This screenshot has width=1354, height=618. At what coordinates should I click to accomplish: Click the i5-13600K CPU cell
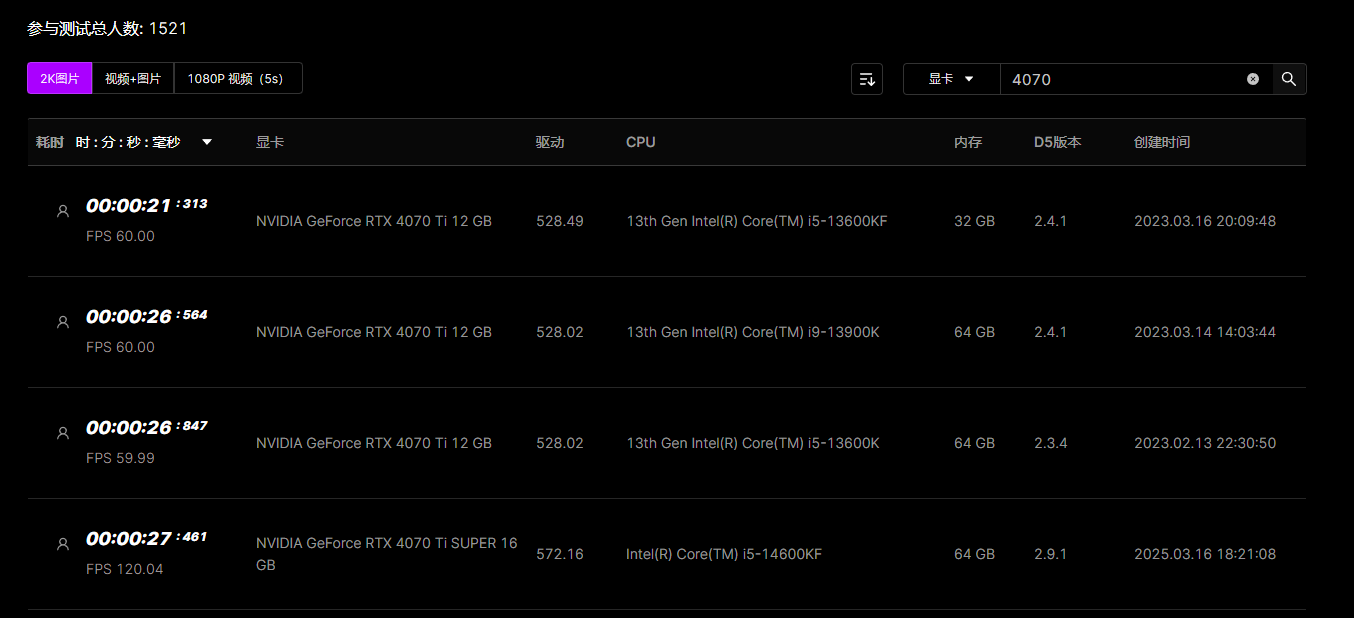pos(753,443)
